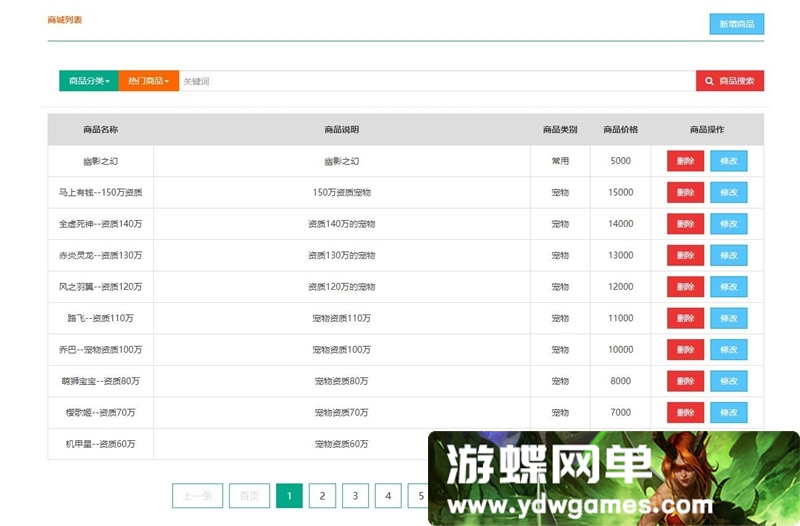Focus the 关键词 search input field
The image size is (800, 526).
(437, 81)
